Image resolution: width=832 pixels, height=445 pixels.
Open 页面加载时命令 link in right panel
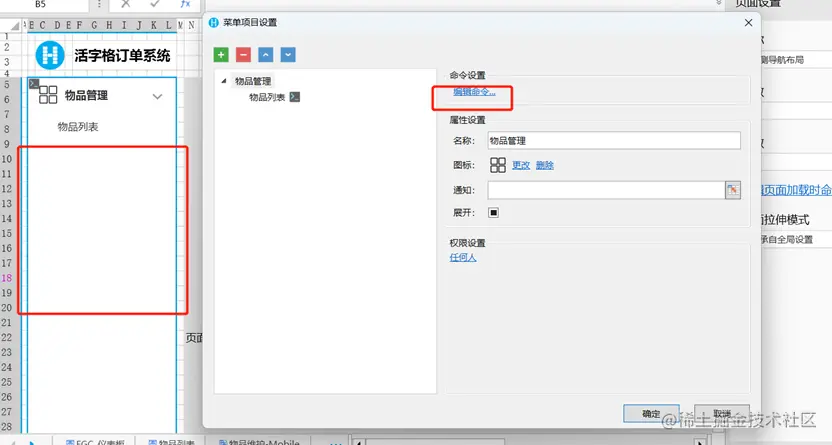[x=796, y=190]
